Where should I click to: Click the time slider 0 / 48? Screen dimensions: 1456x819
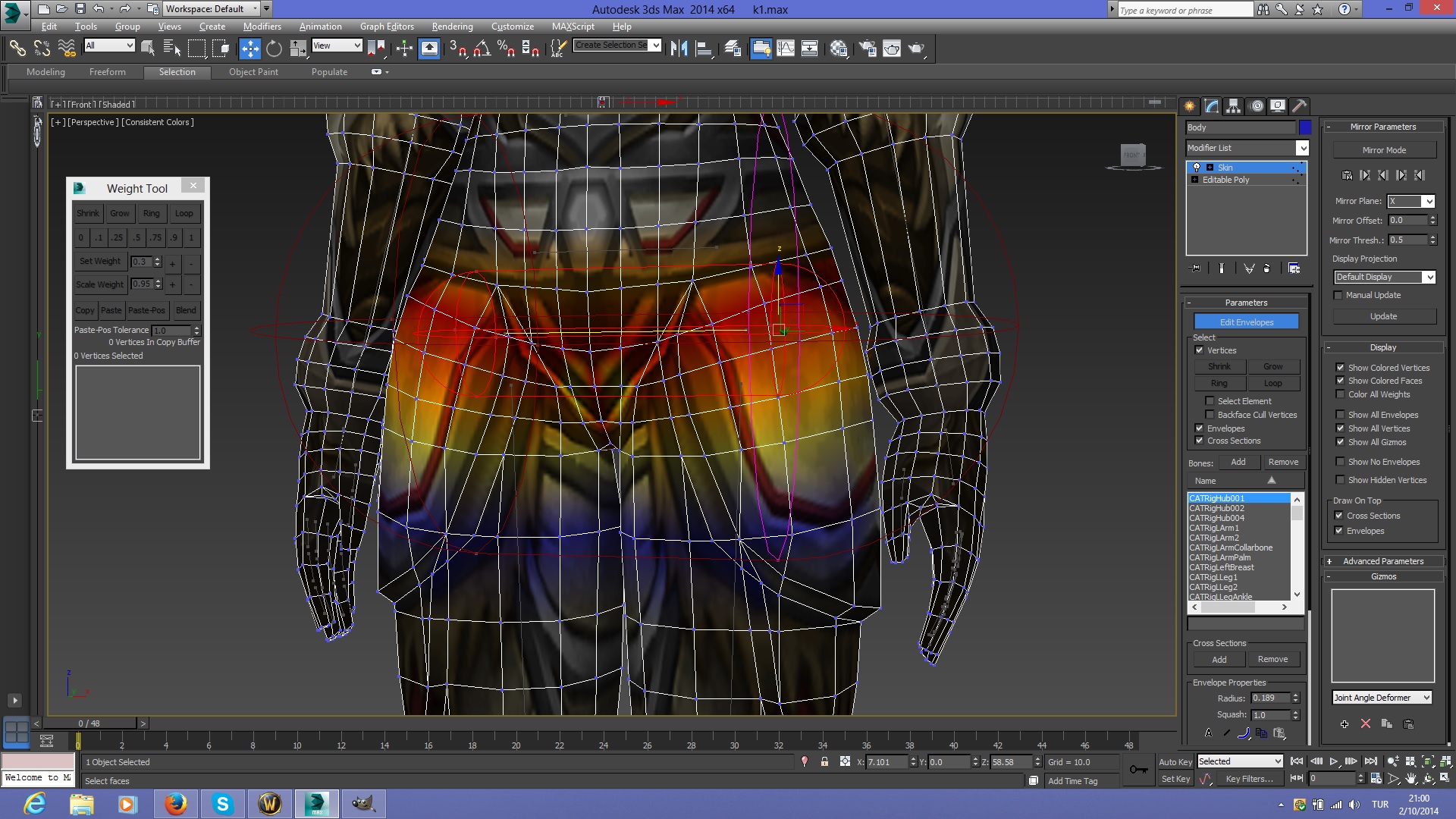tap(89, 723)
